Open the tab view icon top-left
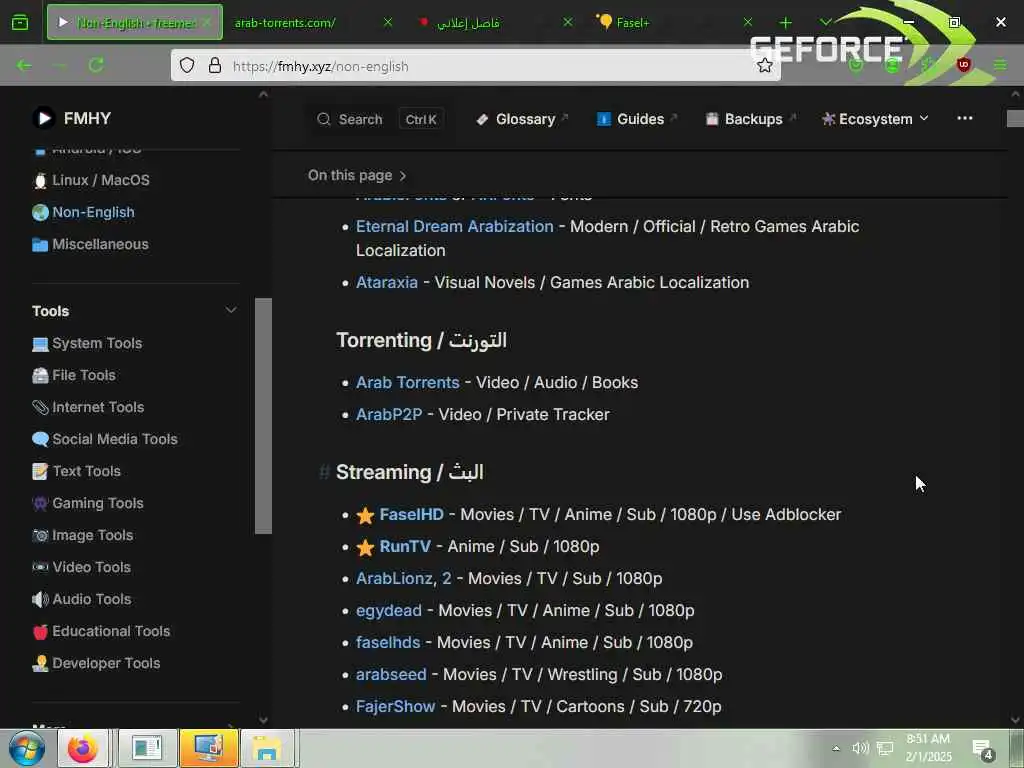Viewport: 1024px width, 768px height. click(x=20, y=23)
